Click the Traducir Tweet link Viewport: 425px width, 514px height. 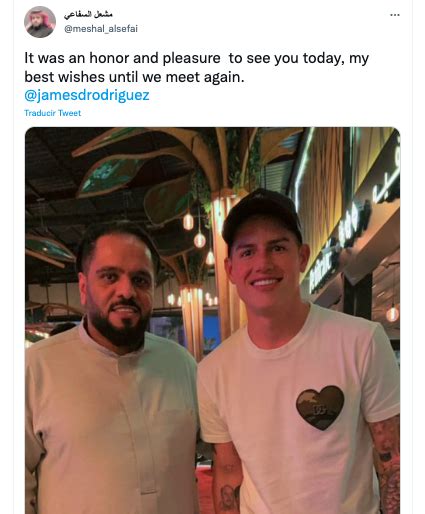click(52, 113)
